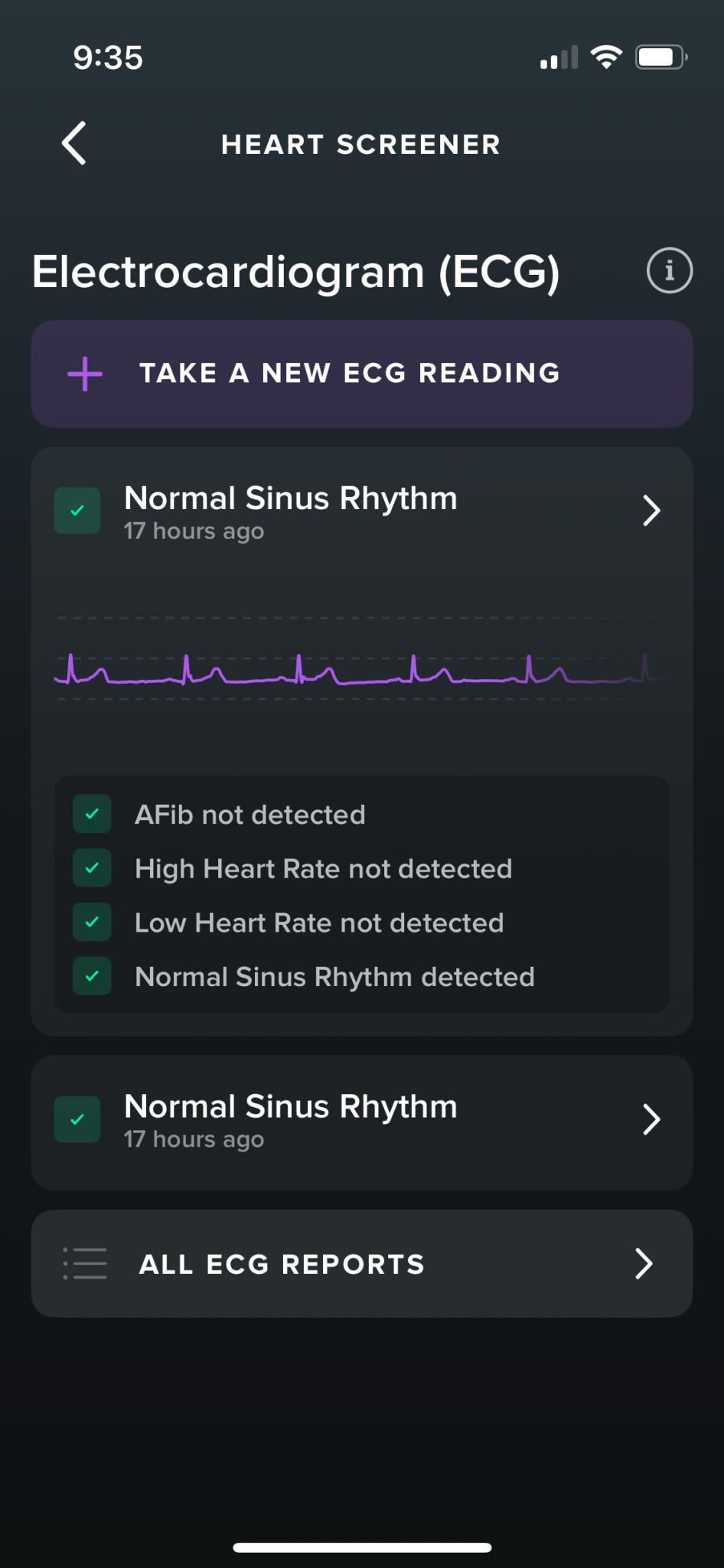The image size is (724, 1568).
Task: Open All ECG Reports chevron
Action: 644,1263
